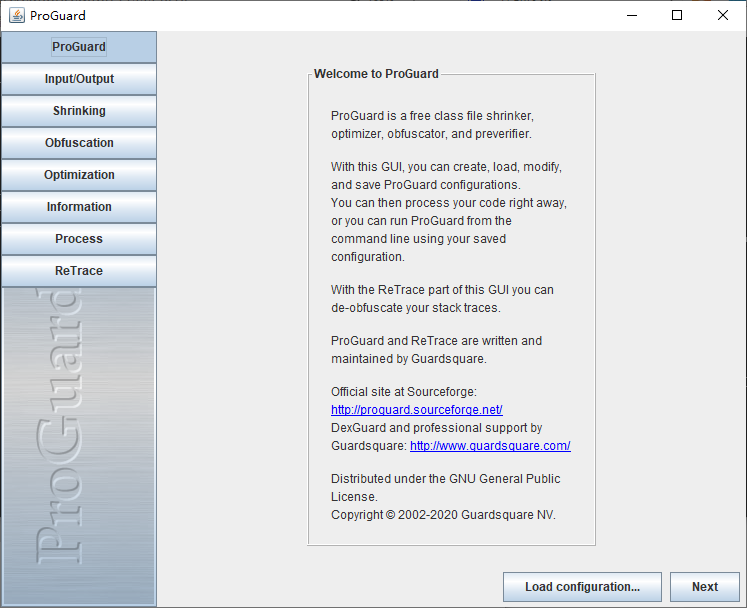Click the 'maintained by Guardsquare.' text line
Viewport: 747px width, 608px height.
point(409,359)
